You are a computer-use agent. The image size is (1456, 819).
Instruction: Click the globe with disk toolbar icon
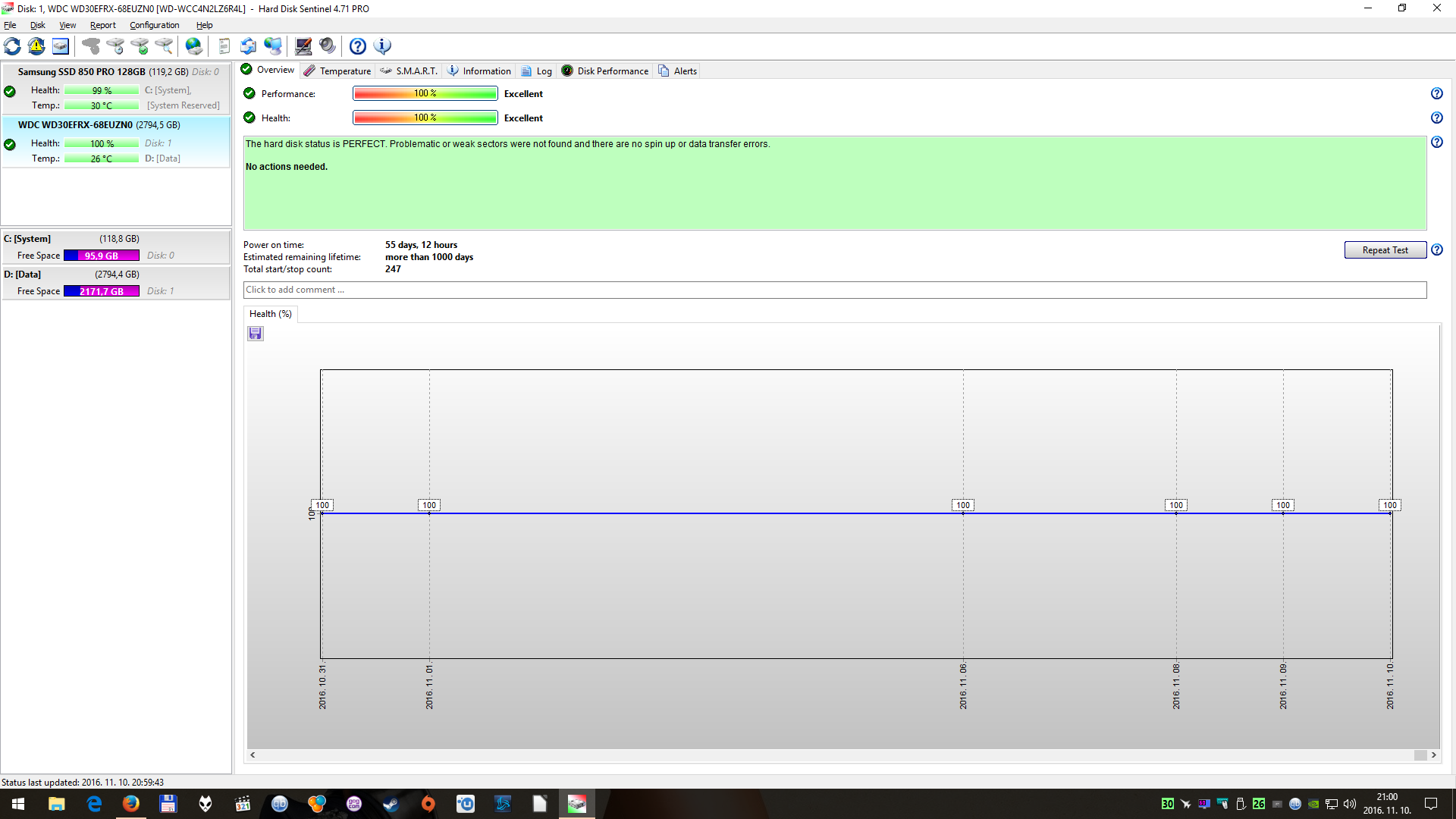point(194,46)
